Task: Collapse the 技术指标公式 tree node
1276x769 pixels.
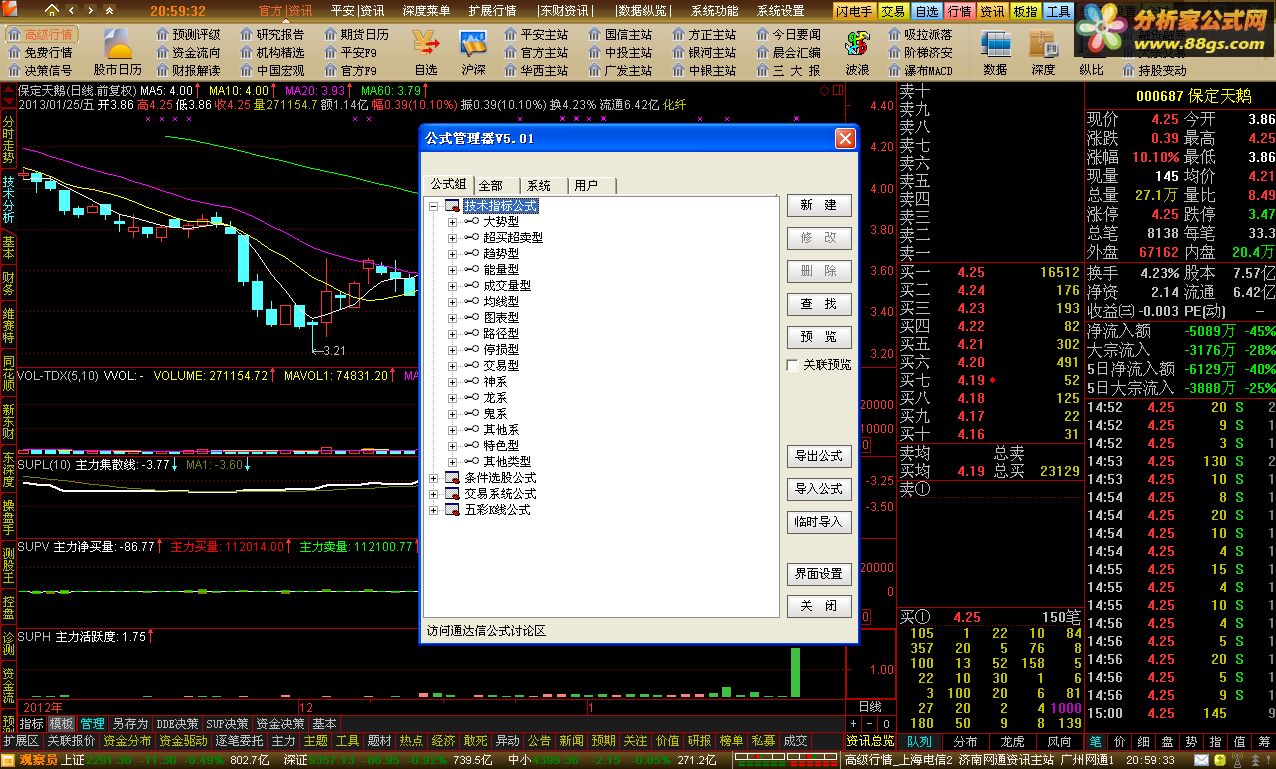Action: 434,206
